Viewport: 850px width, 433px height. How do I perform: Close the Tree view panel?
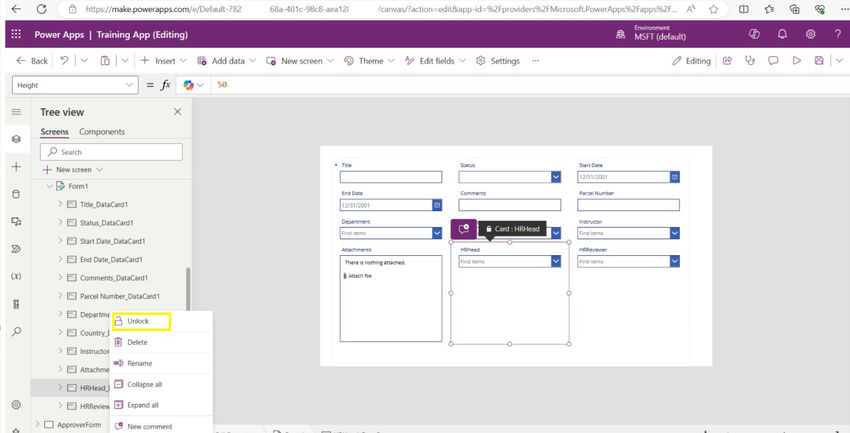click(177, 112)
